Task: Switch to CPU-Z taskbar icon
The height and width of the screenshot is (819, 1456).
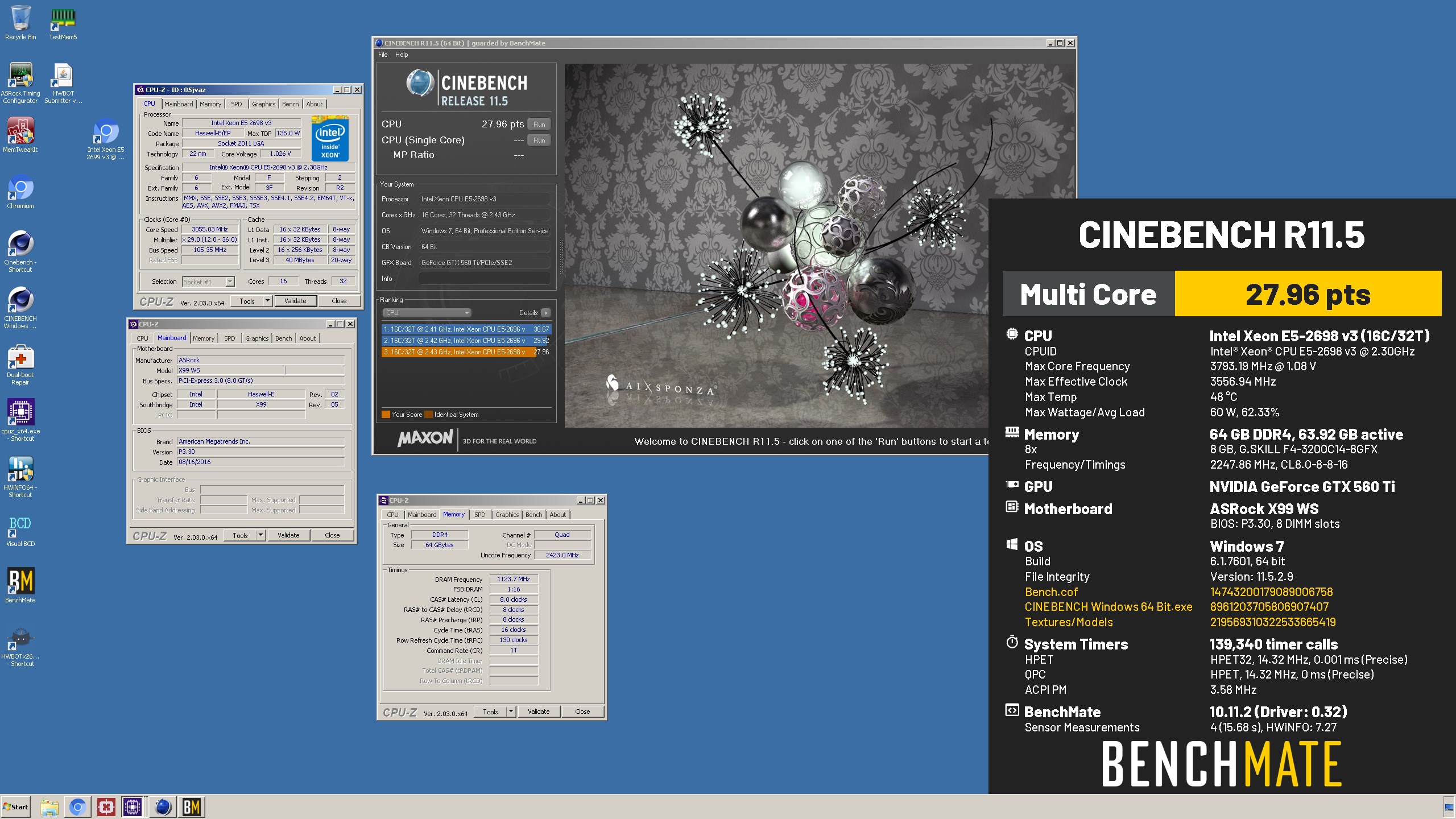Action: click(133, 807)
